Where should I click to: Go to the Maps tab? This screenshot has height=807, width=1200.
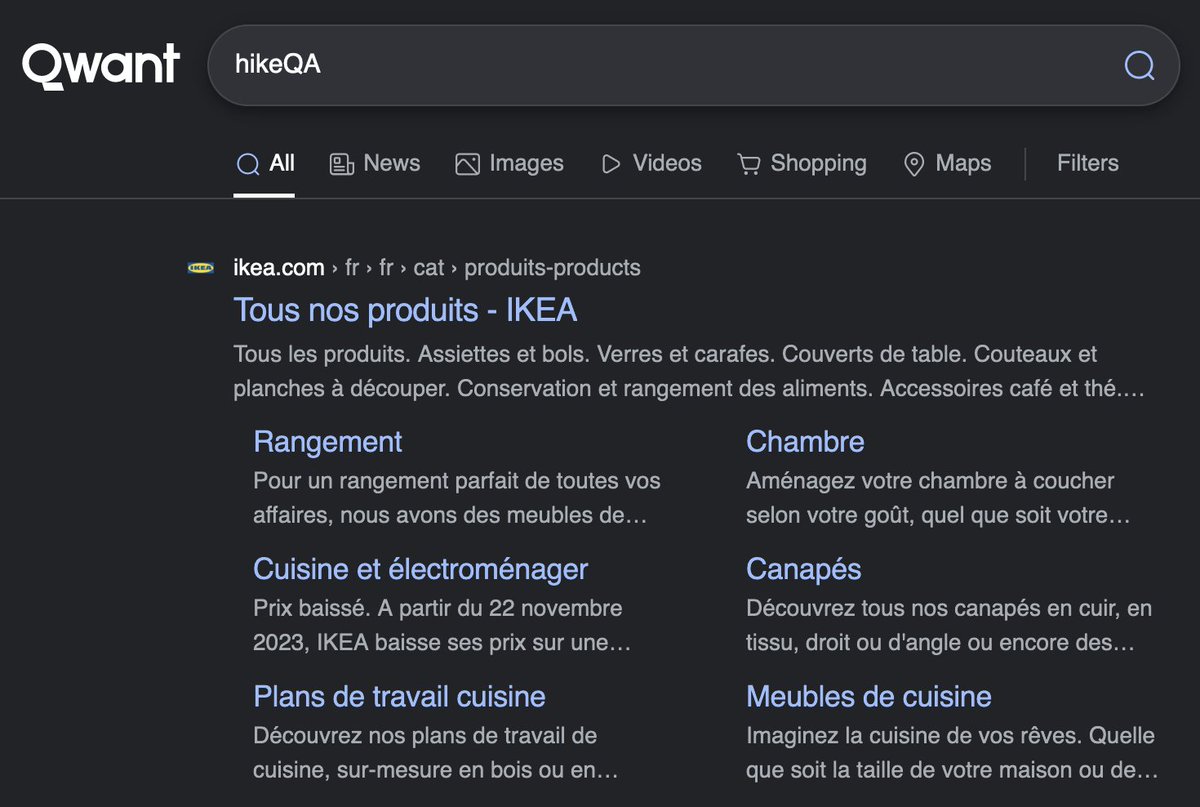[947, 164]
